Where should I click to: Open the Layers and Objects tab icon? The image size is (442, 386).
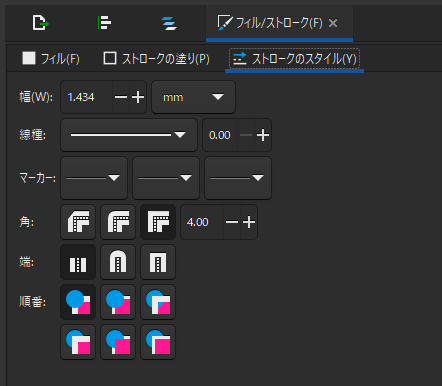tap(169, 23)
